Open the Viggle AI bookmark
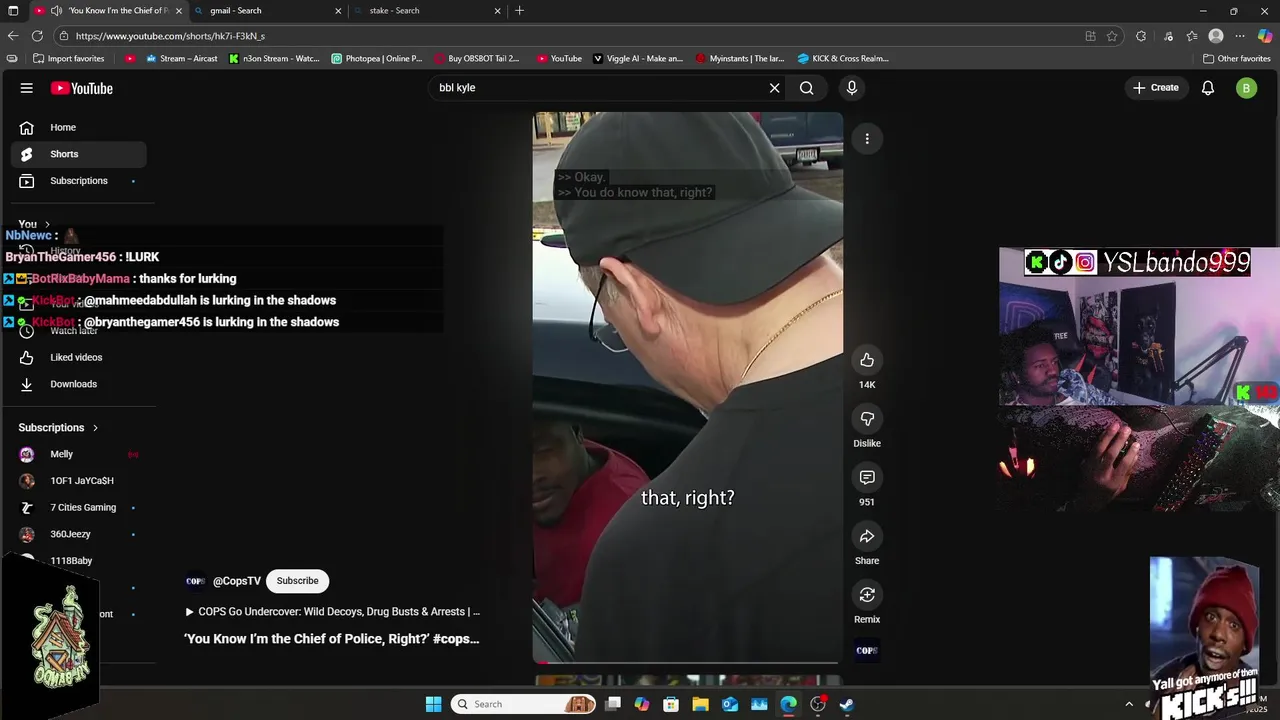This screenshot has height=720, width=1280. coord(638,59)
